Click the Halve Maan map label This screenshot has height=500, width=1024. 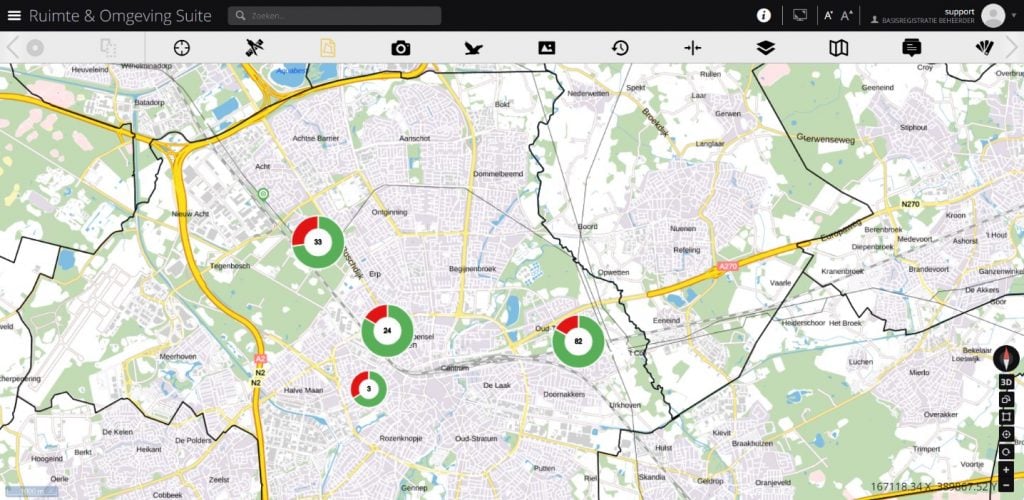tap(304, 390)
